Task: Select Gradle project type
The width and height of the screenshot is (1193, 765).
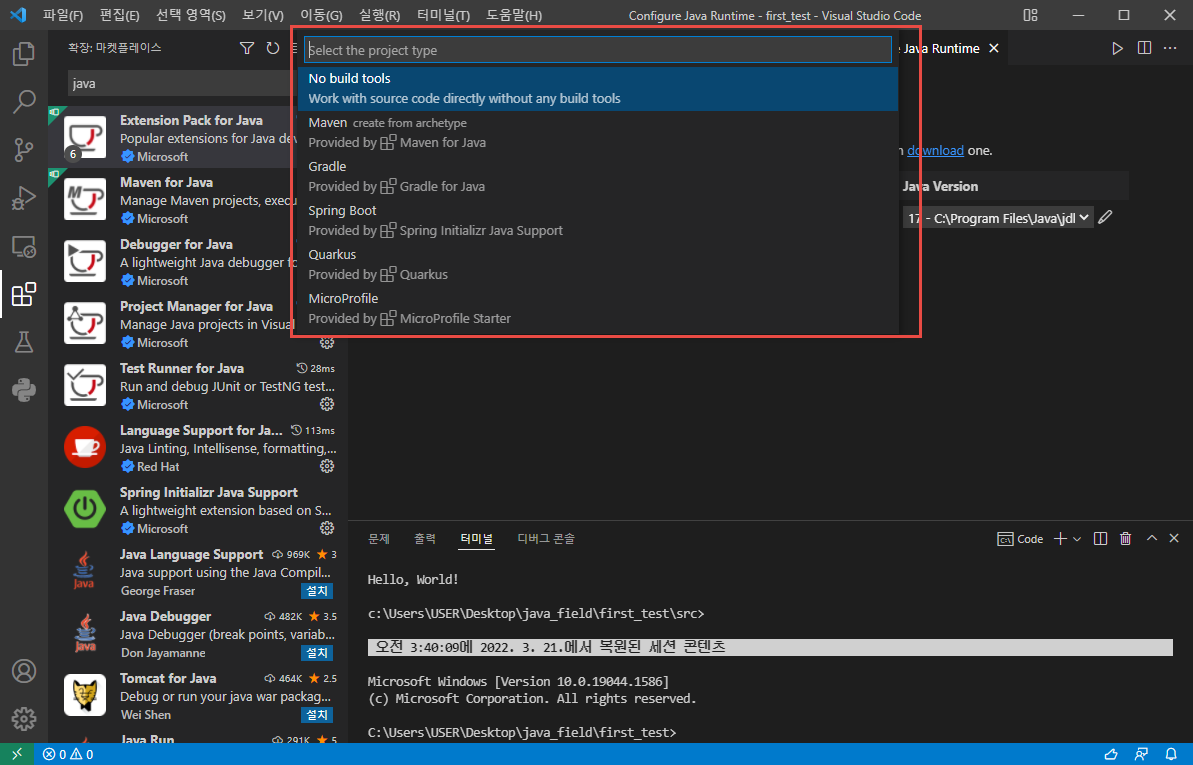Action: click(x=597, y=177)
